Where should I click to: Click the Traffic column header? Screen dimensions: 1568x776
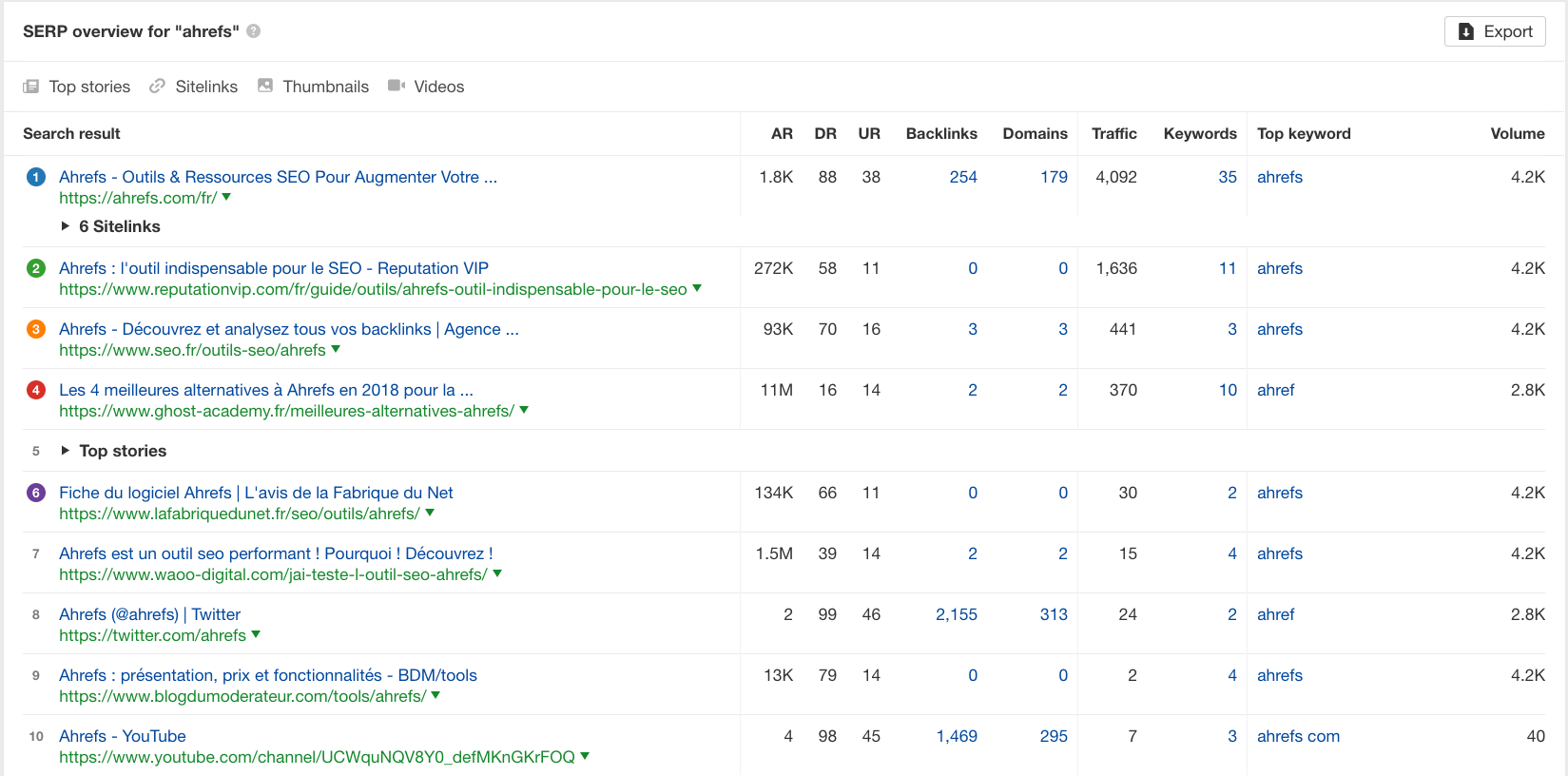1113,134
